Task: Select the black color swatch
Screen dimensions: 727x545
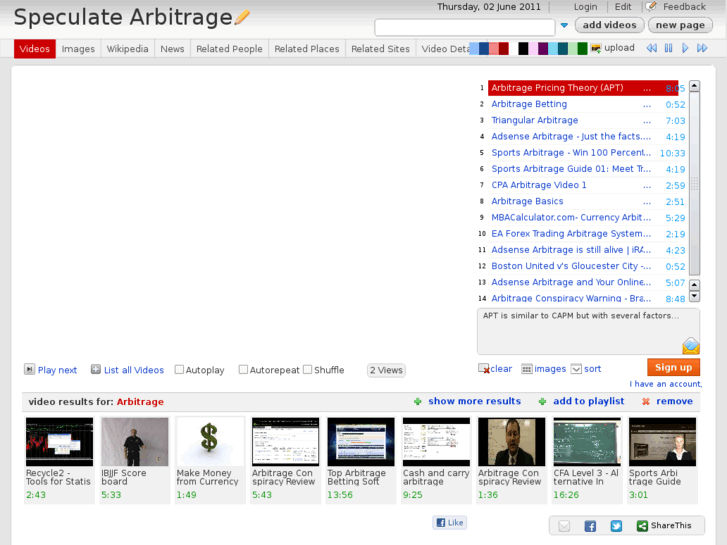Action: (523, 48)
